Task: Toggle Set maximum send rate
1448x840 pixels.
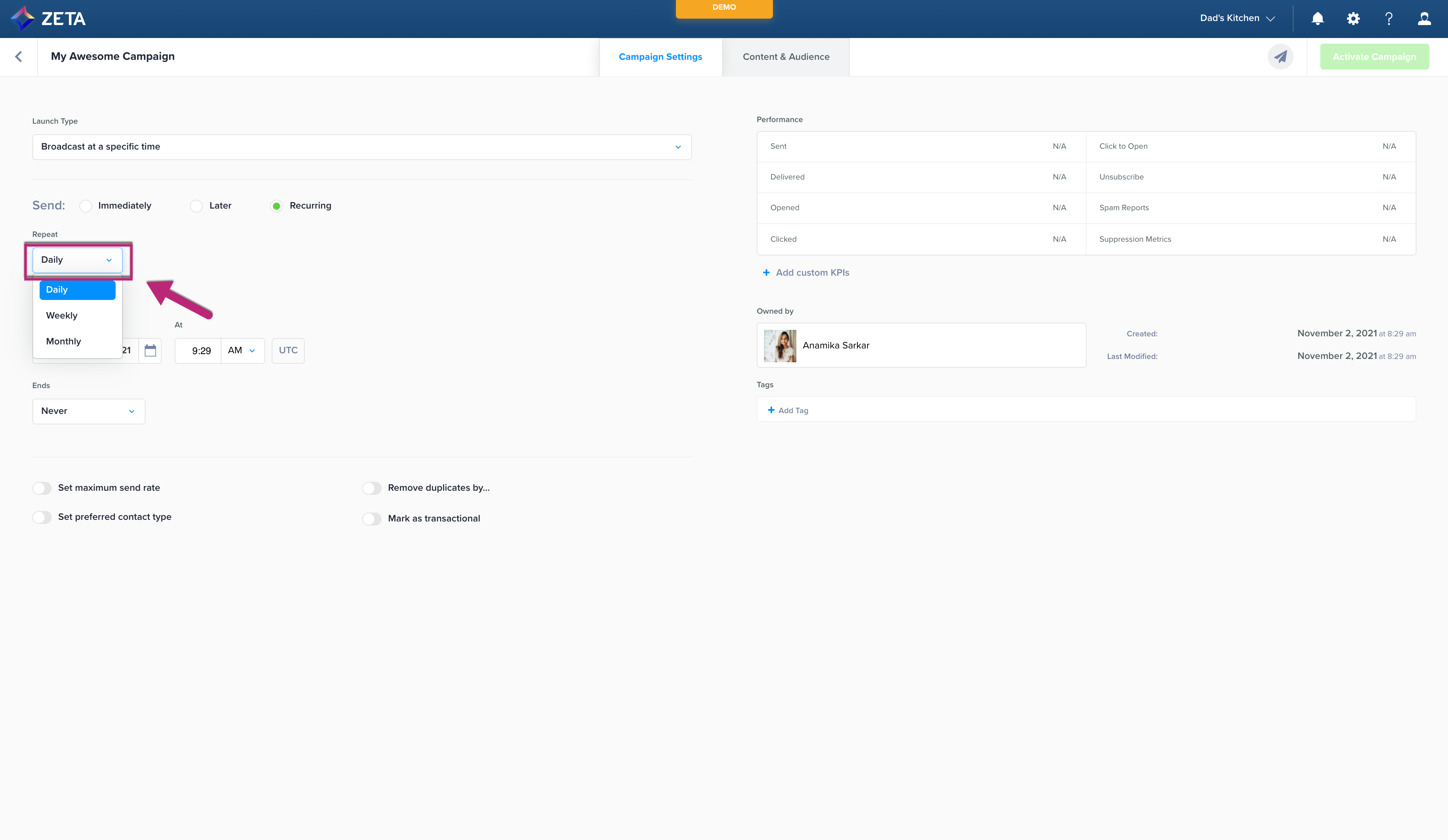Action: (x=42, y=488)
